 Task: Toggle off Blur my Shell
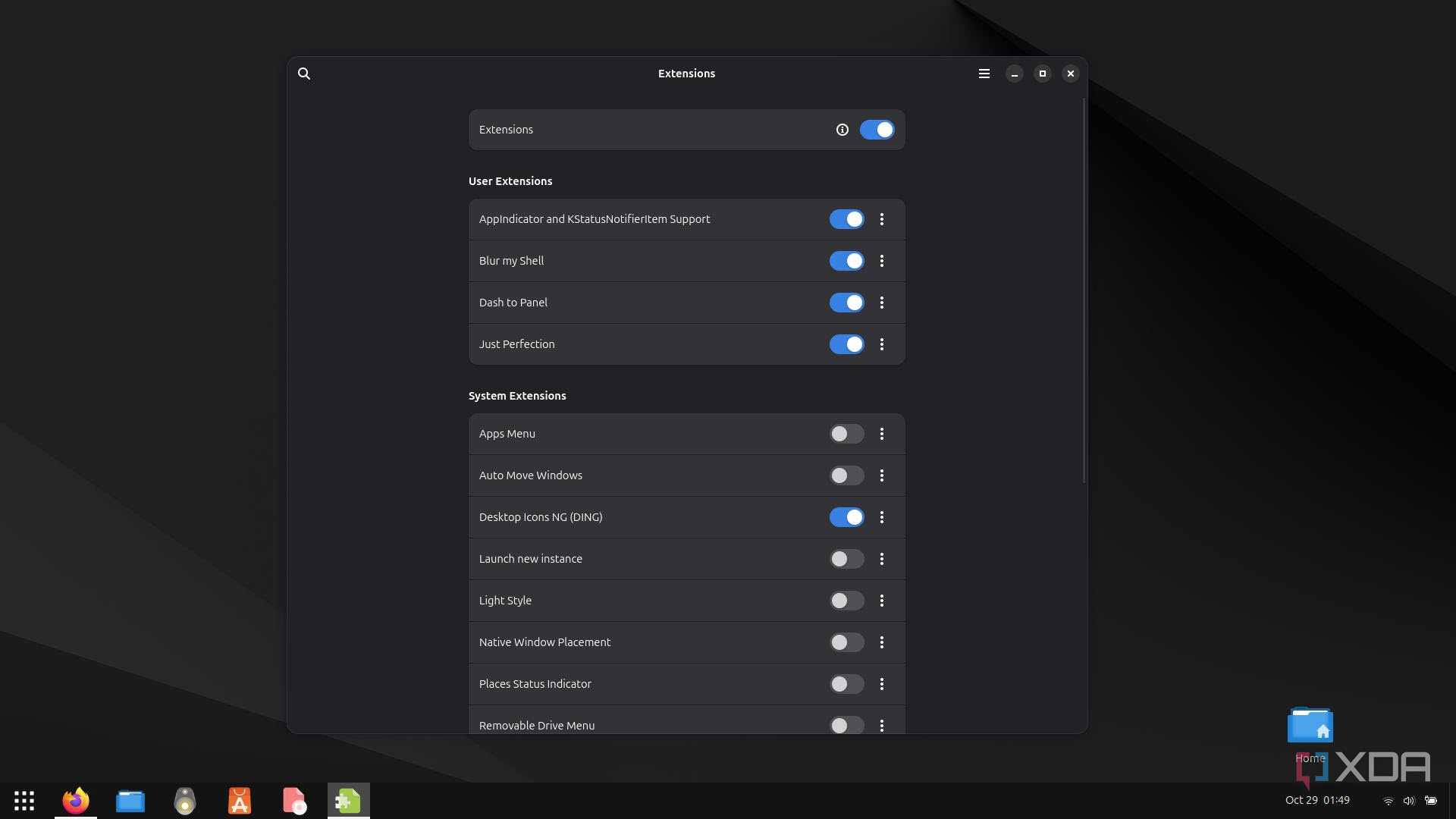coord(846,261)
